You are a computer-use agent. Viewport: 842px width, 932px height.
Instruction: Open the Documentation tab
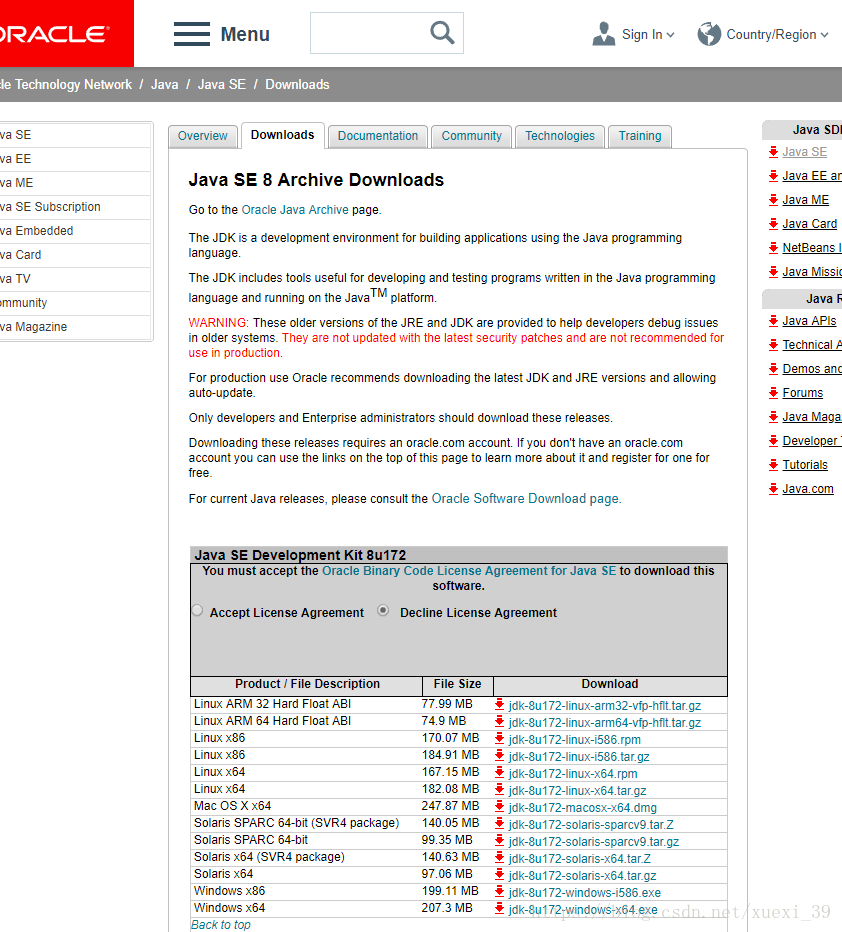click(378, 136)
